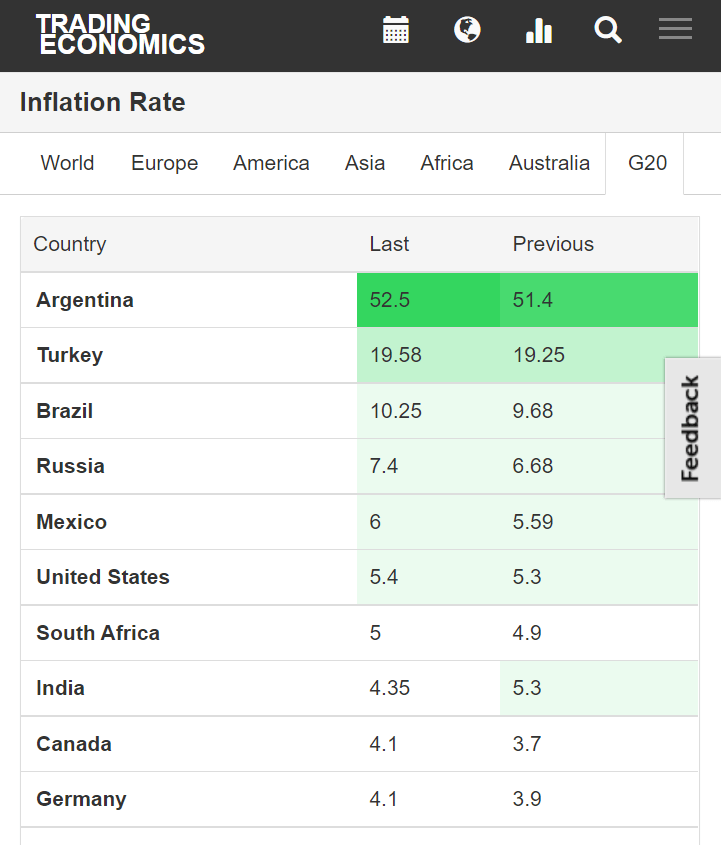Click the Feedback side button
Image resolution: width=721 pixels, height=845 pixels.
pyautogui.click(x=692, y=428)
